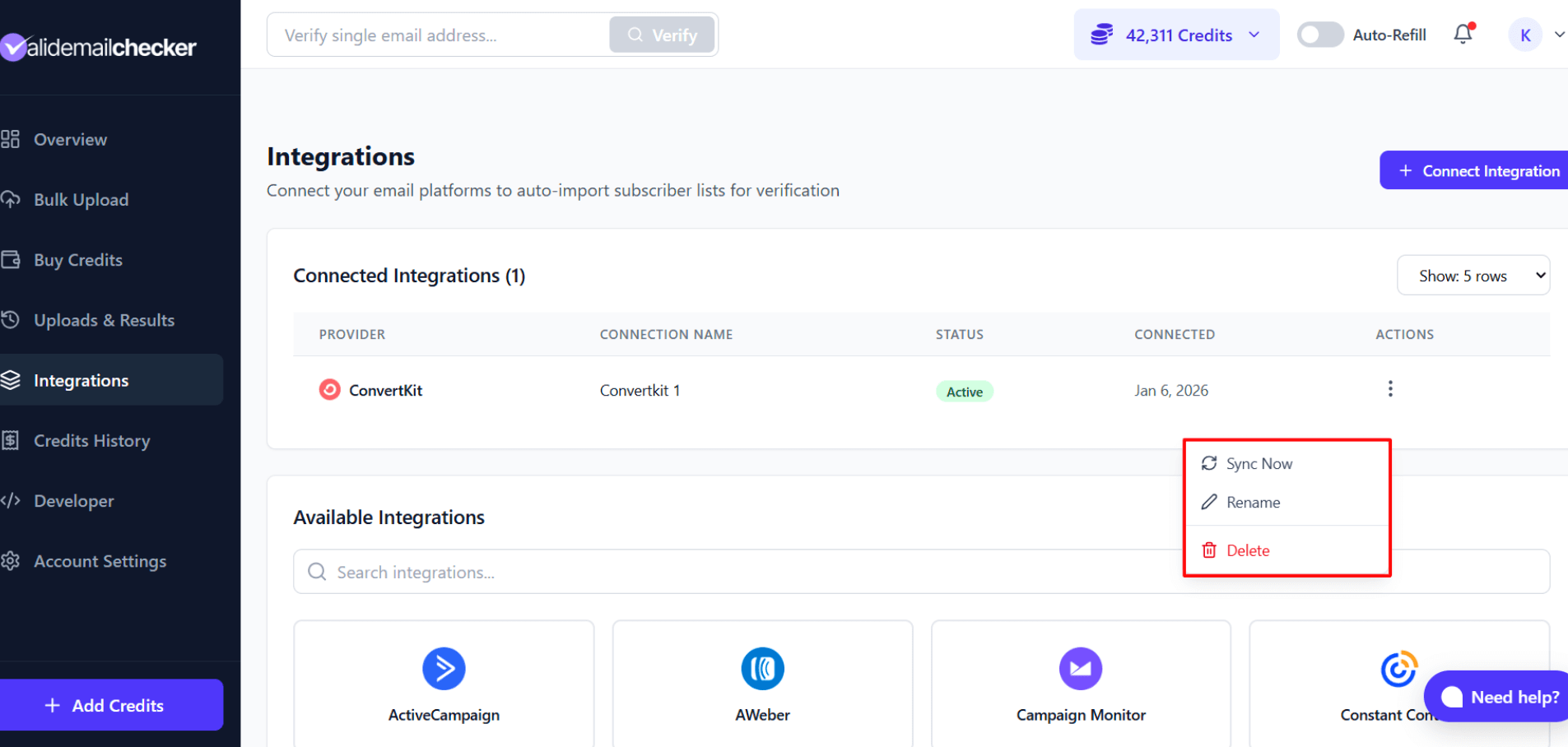1568x747 pixels.
Task: Select the Buy Credits sidebar icon
Action: pyautogui.click(x=12, y=259)
